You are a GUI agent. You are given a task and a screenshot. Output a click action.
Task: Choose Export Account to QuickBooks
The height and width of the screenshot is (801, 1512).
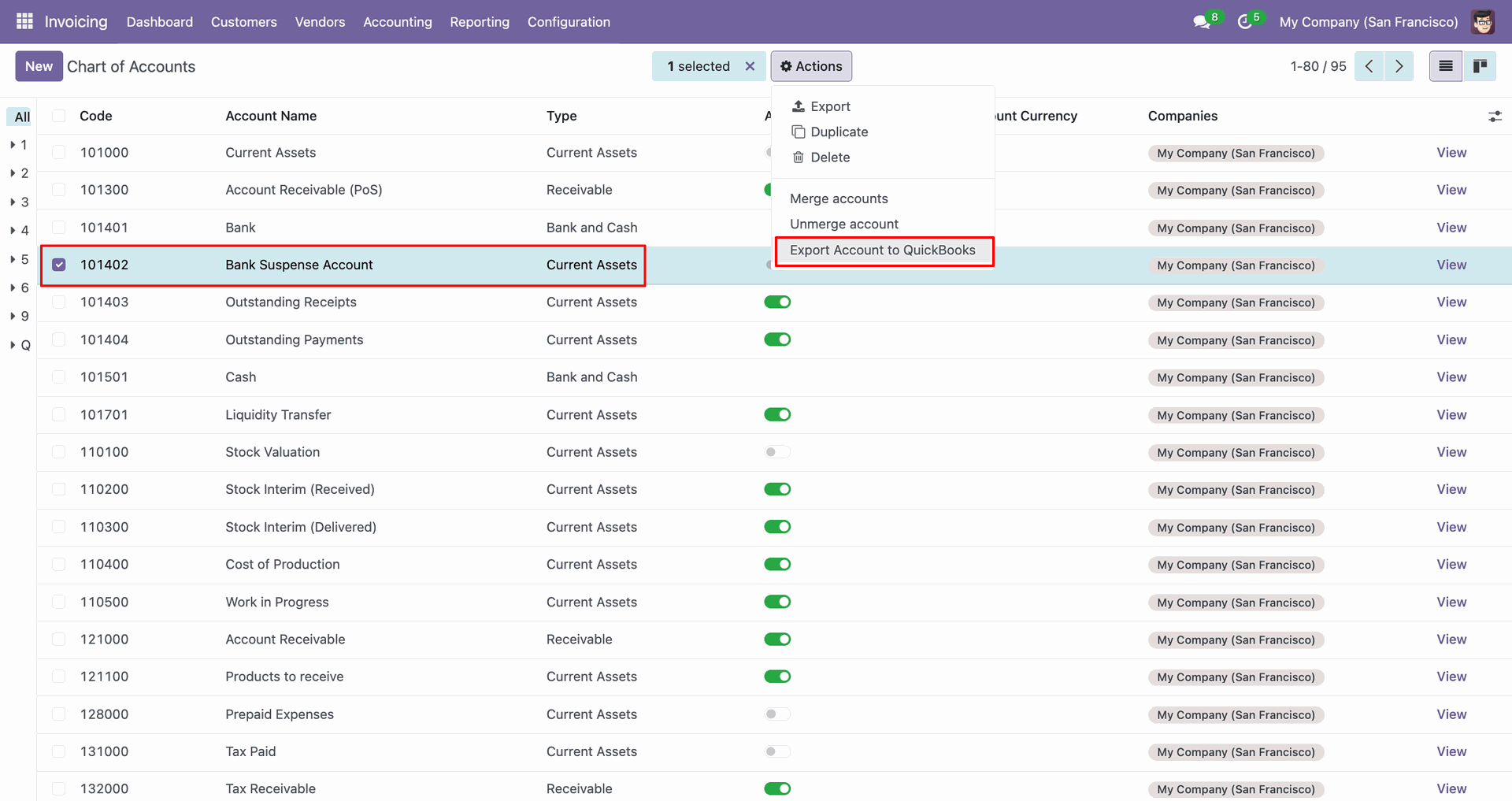(882, 250)
